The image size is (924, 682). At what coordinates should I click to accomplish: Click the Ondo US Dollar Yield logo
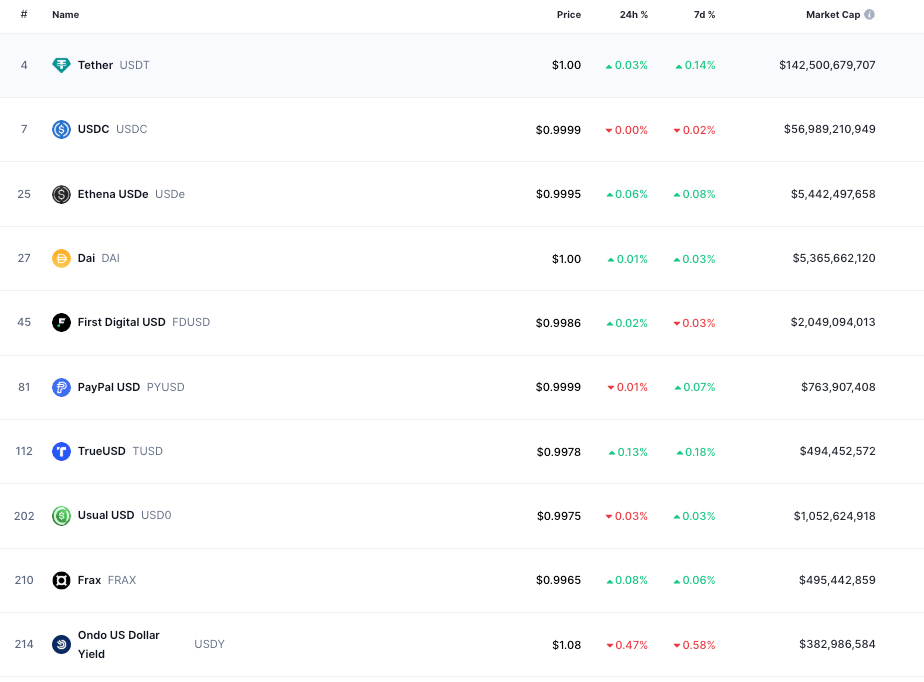pyautogui.click(x=61, y=644)
